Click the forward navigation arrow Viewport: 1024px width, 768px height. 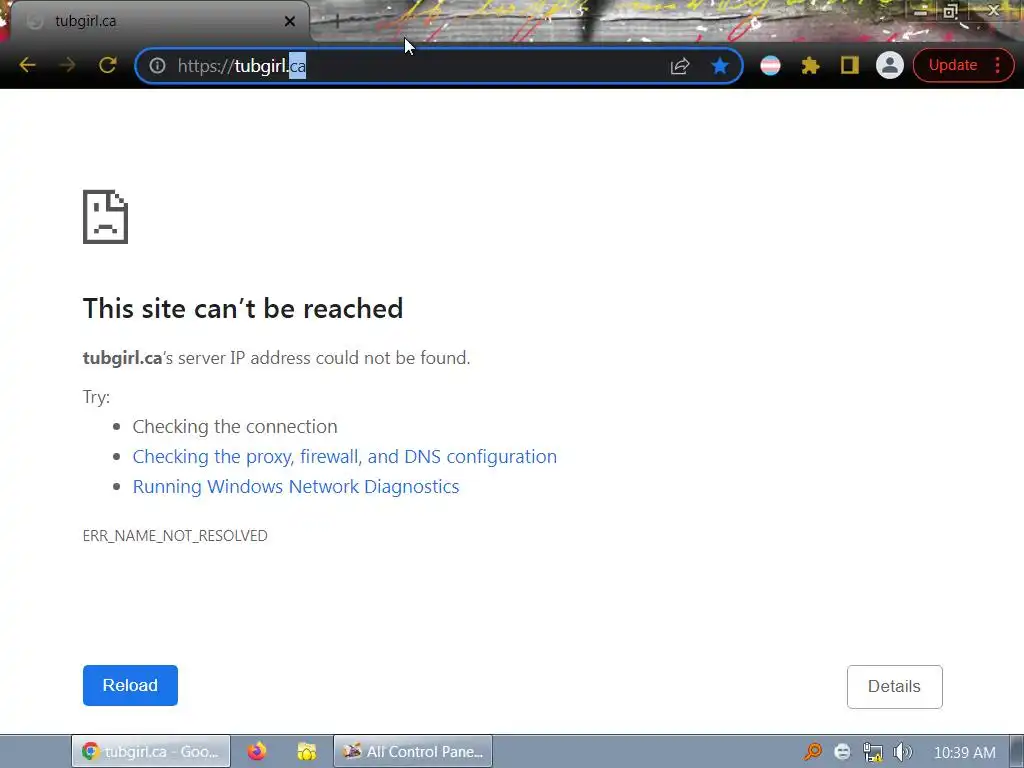[x=67, y=65]
